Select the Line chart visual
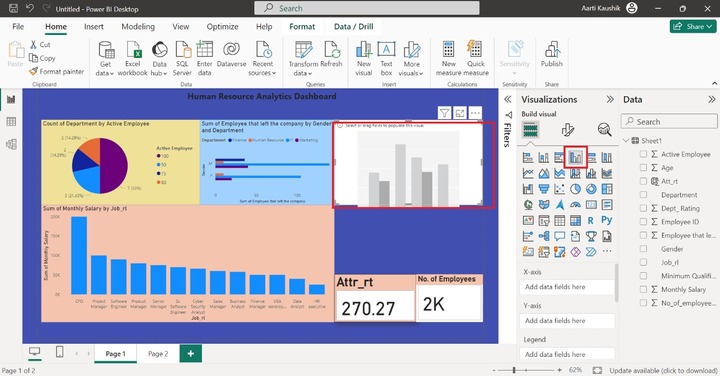Screen dimensions: 720x376 click(x=528, y=174)
